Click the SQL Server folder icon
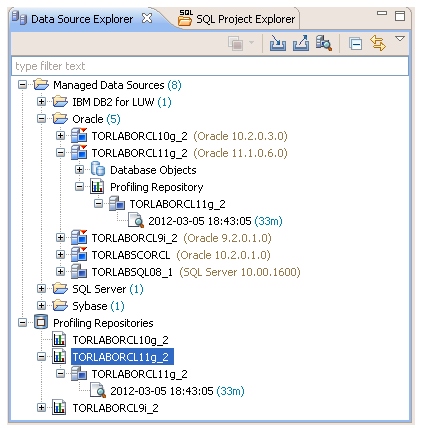Screen dimensions: 422x428 pos(60,289)
